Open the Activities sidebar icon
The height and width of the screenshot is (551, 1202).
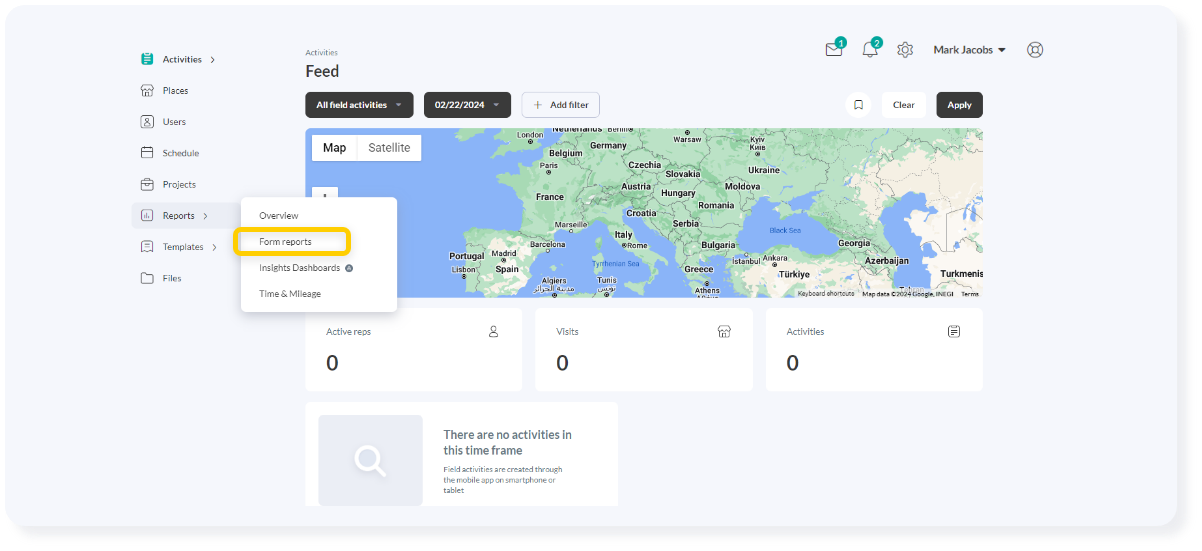147,59
